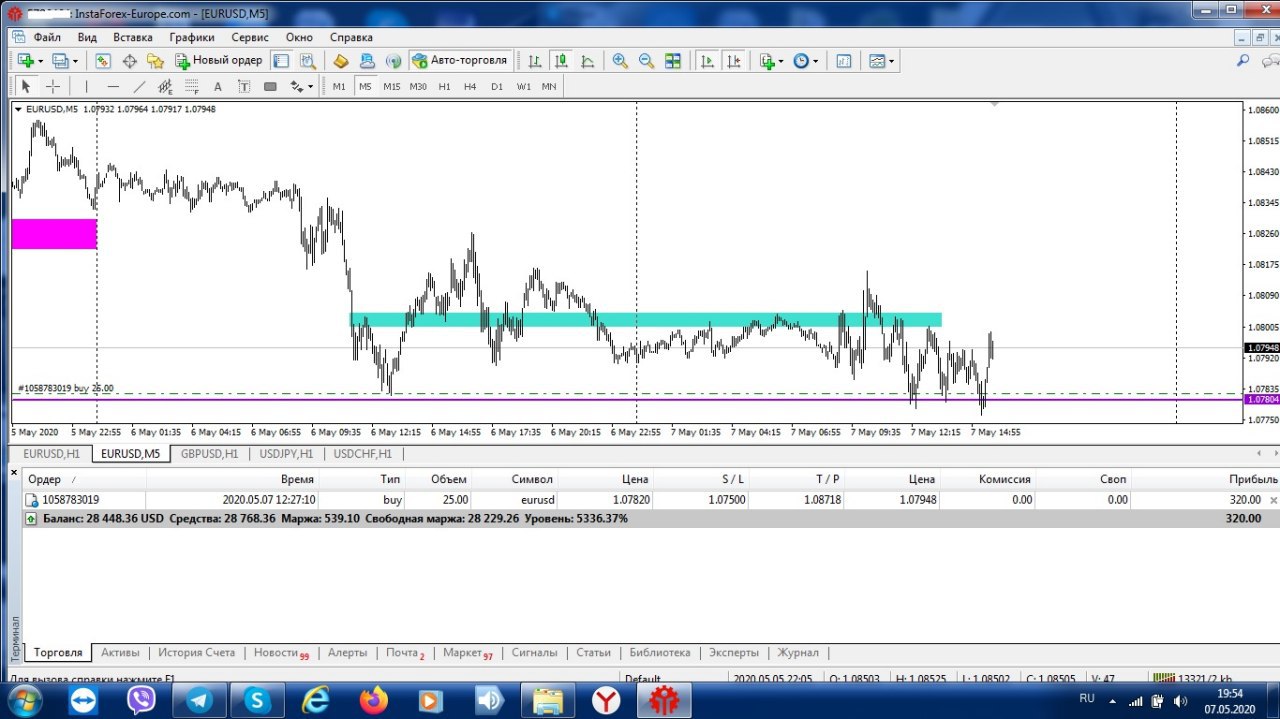Image resolution: width=1280 pixels, height=719 pixels.
Task: Click the Новый ордер button
Action: (x=219, y=61)
